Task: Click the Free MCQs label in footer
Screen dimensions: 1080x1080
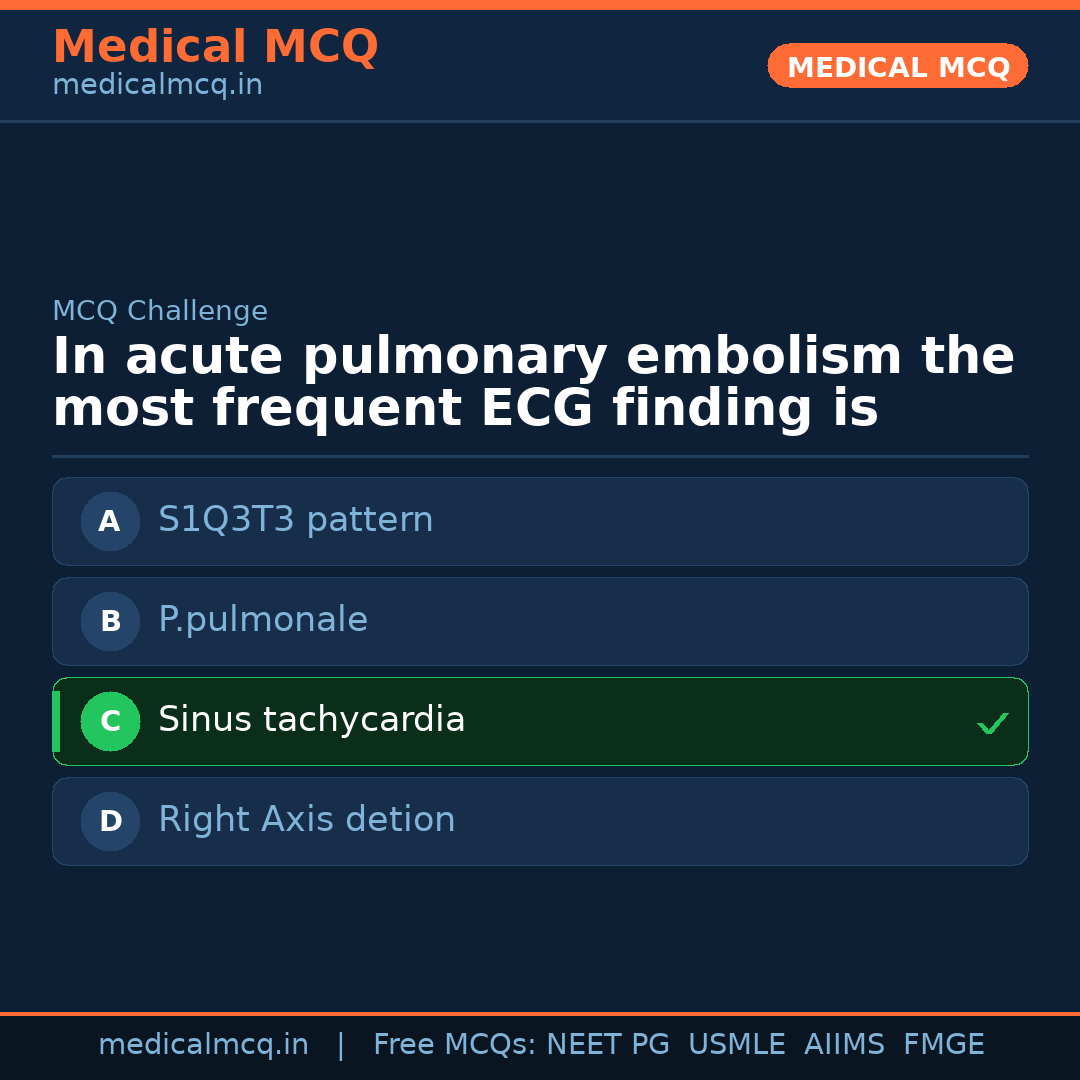Action: click(x=455, y=1045)
